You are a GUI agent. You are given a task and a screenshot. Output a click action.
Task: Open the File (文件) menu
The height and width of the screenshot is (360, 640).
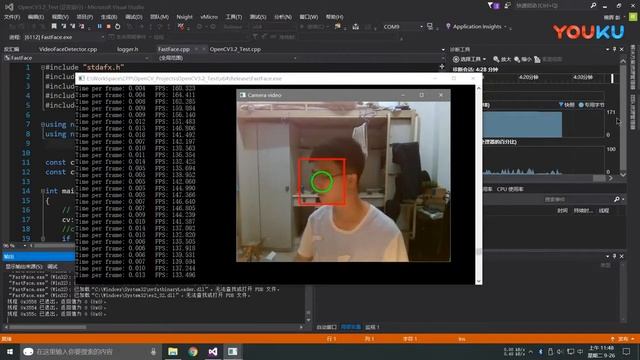[x=12, y=17]
